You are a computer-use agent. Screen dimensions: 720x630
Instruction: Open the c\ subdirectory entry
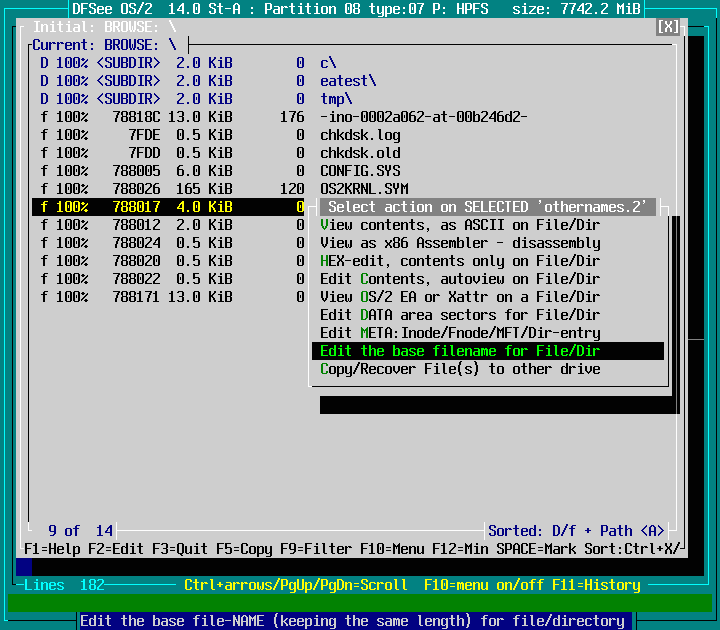click(328, 63)
